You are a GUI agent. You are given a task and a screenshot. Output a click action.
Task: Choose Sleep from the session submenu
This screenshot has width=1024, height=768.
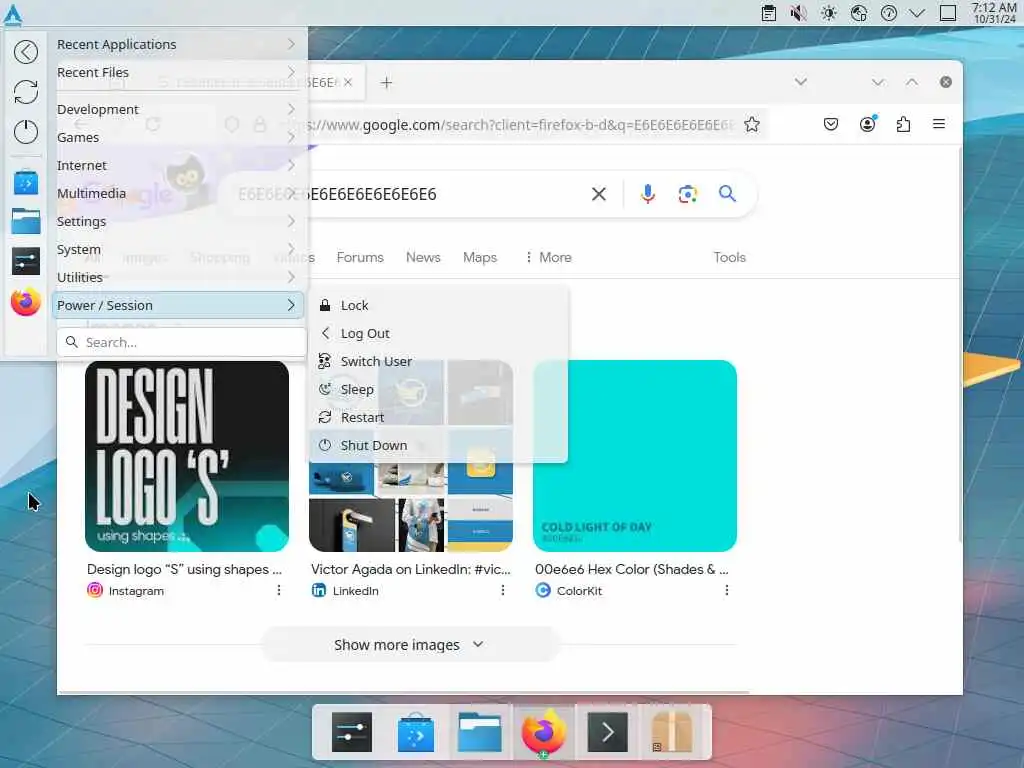(438, 390)
